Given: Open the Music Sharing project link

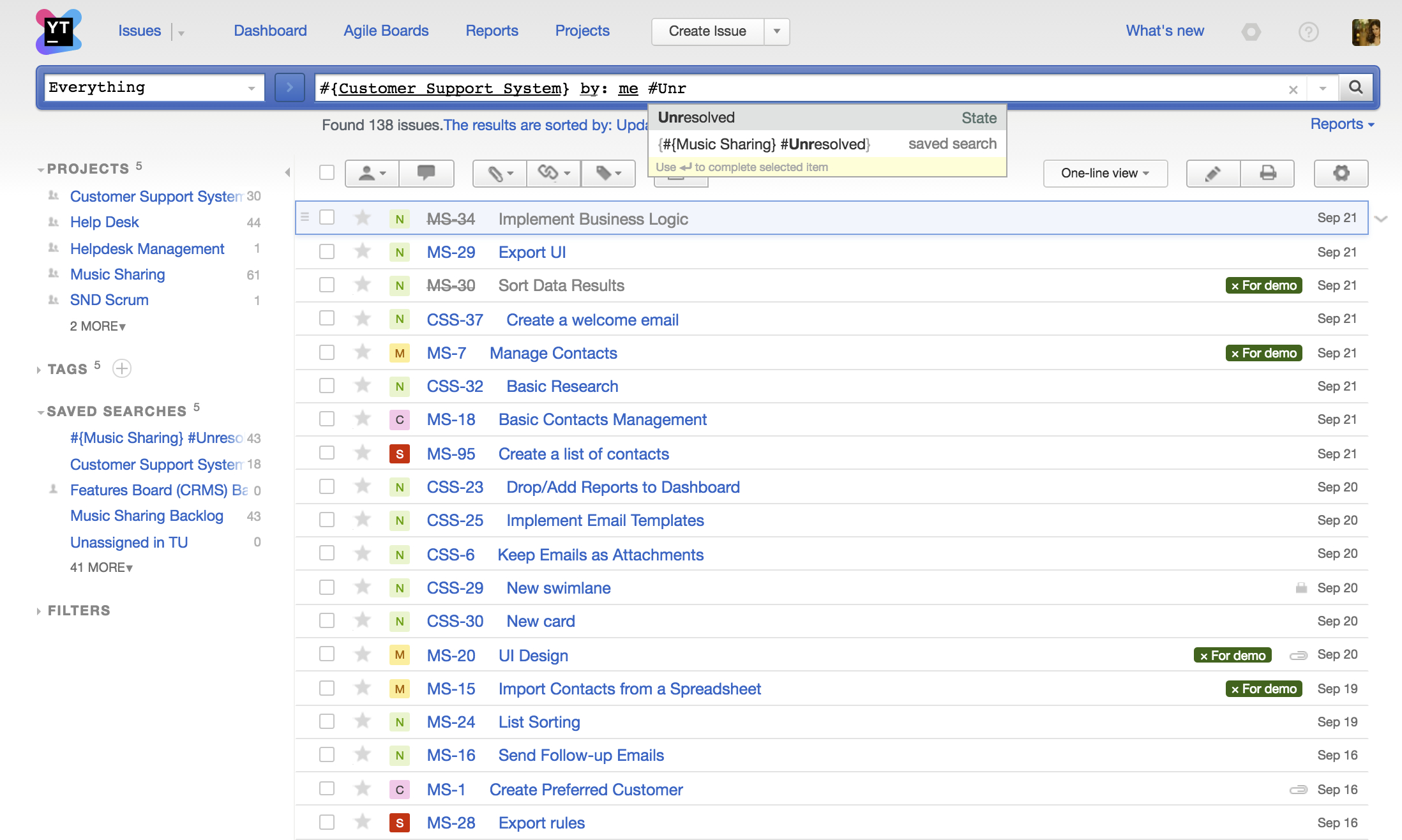Looking at the screenshot, I should coord(117,274).
